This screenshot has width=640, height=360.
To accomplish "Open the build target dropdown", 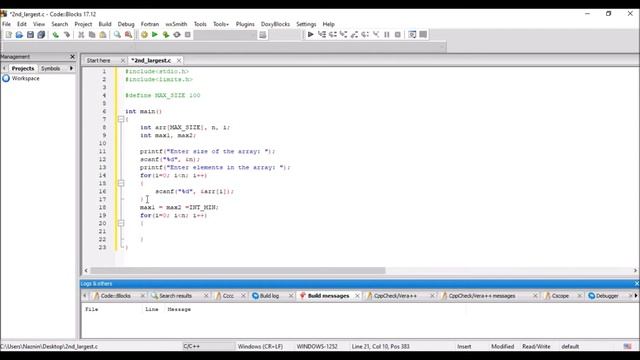I will pos(225,35).
